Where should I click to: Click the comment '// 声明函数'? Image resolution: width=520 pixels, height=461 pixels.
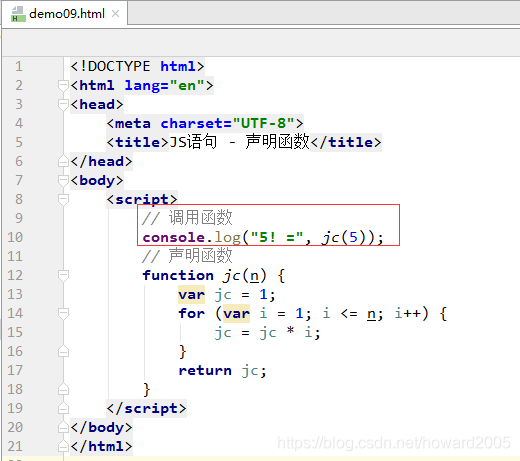pyautogui.click(x=187, y=256)
